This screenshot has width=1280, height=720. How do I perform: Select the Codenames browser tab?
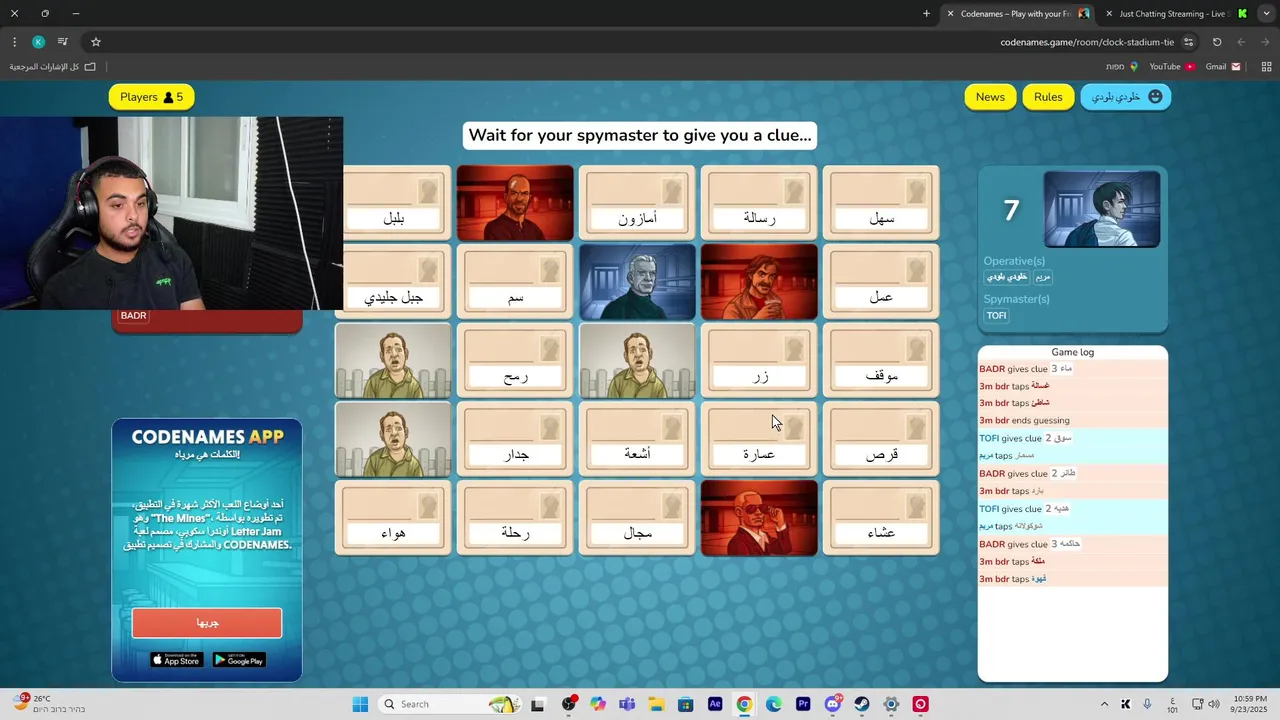(1015, 14)
